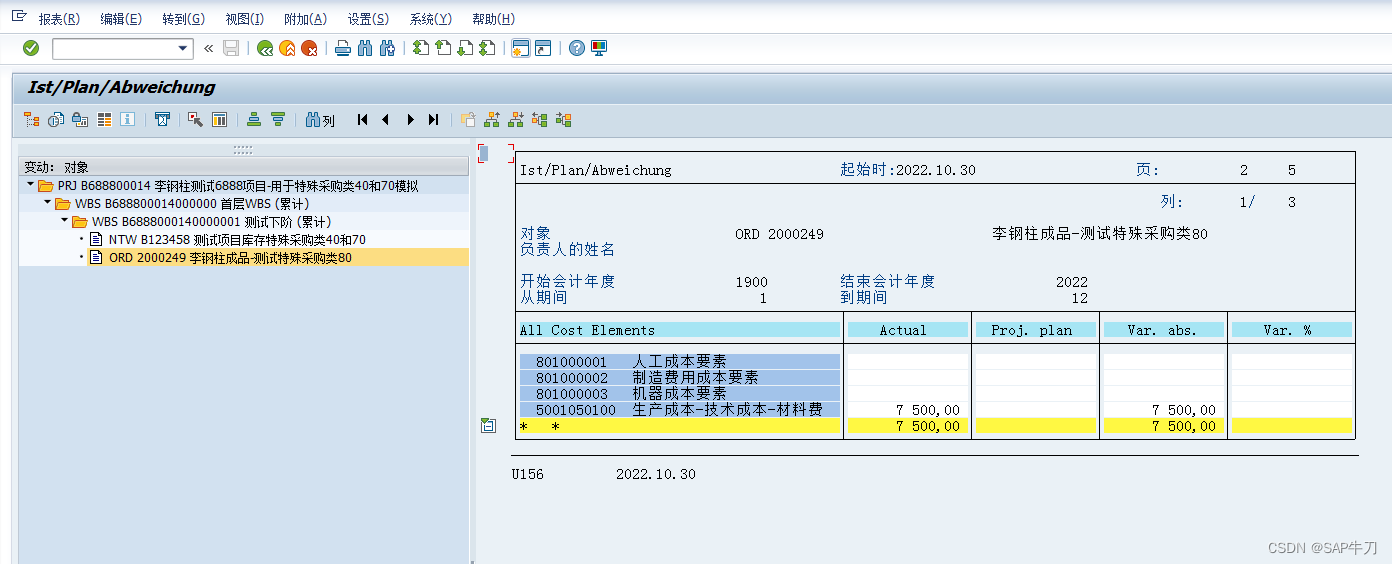Jump to last column with skip-forward arrow
1392x564 pixels.
point(433,120)
